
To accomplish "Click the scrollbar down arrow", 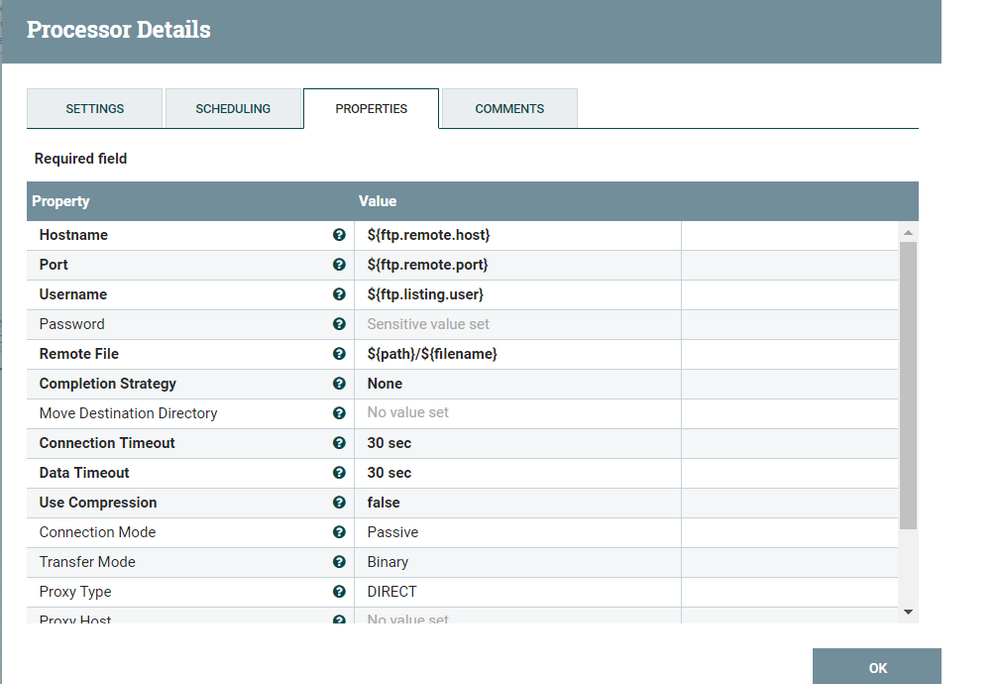I will click(908, 612).
